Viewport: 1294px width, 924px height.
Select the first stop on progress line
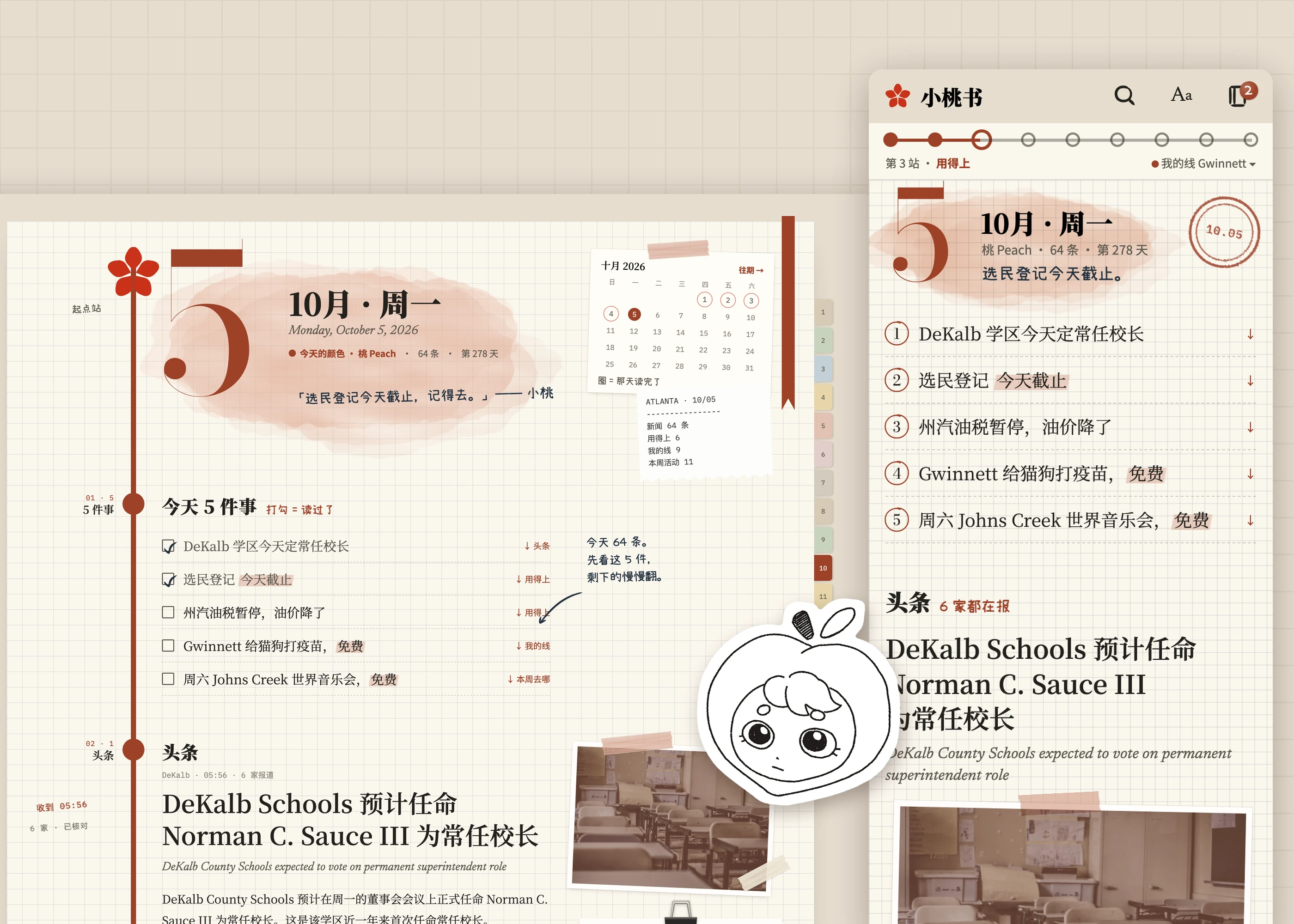click(891, 140)
